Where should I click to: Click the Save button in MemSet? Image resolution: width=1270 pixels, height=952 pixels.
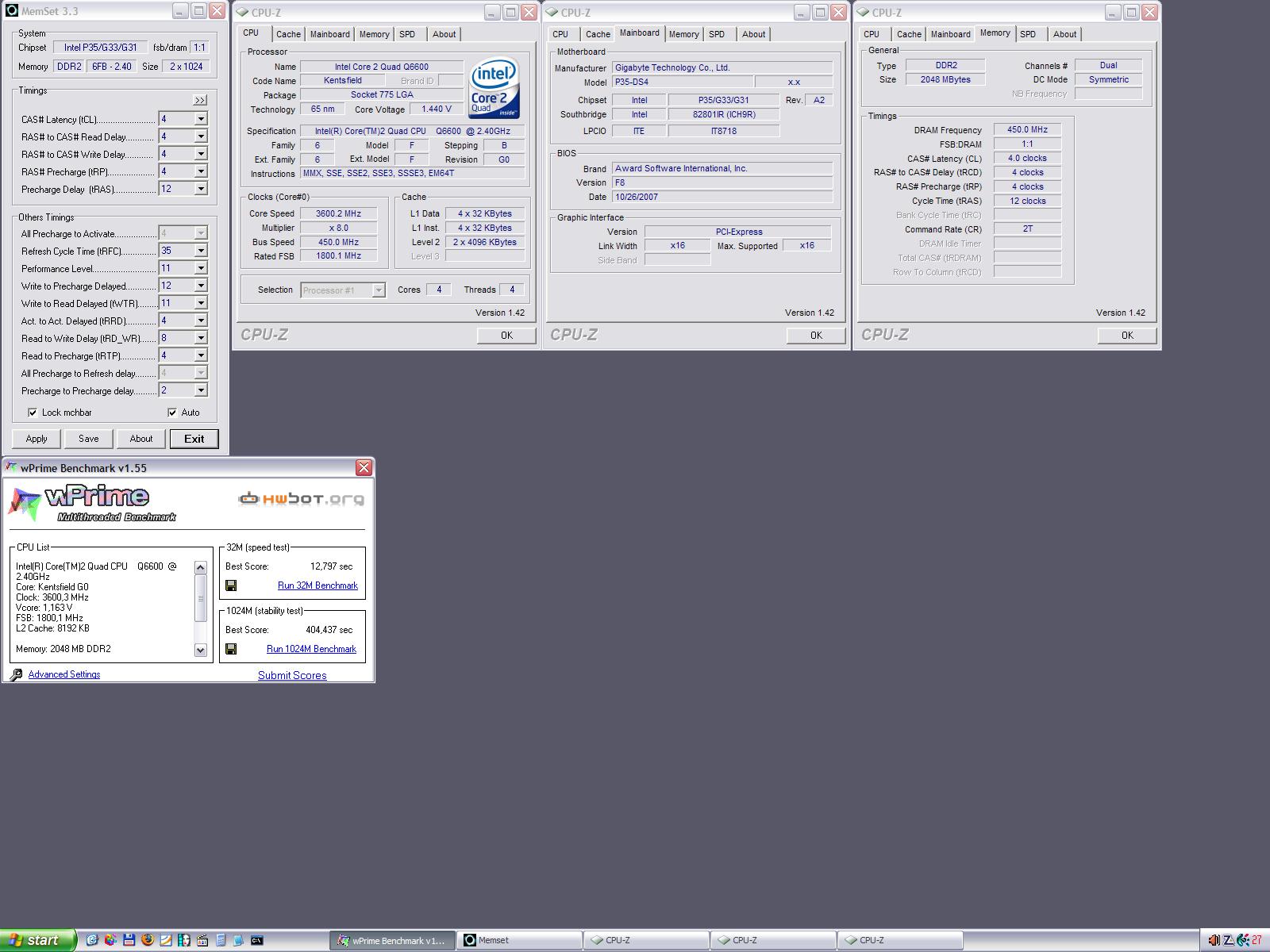[89, 439]
